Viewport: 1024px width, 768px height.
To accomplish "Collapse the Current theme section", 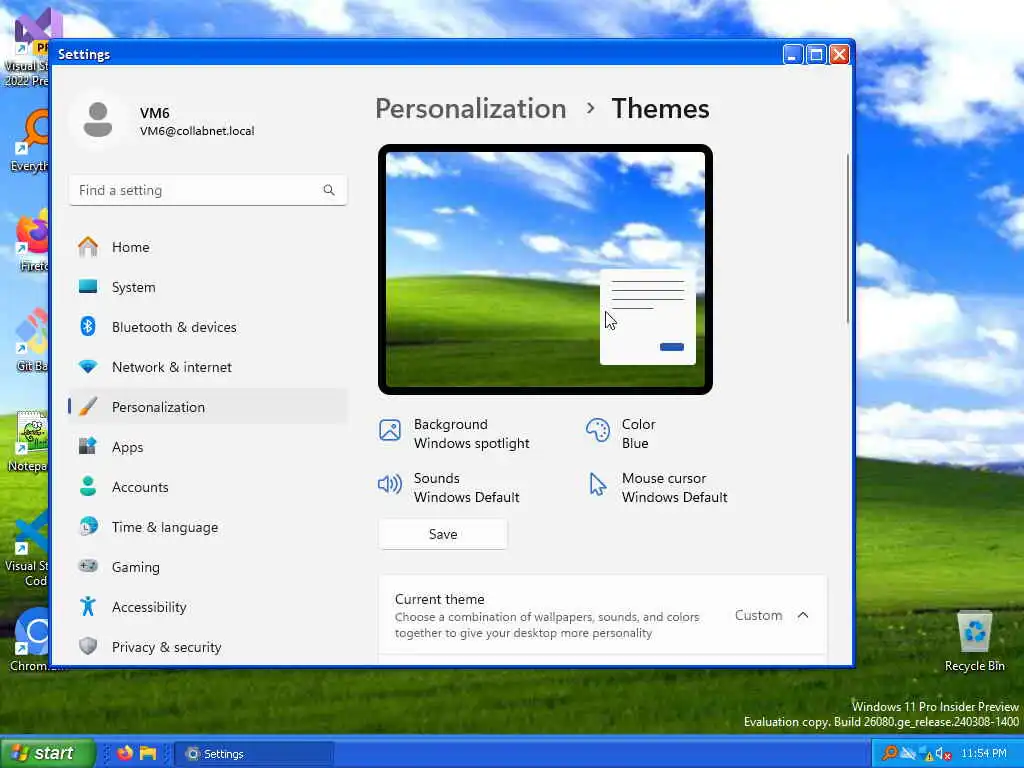I will (803, 615).
